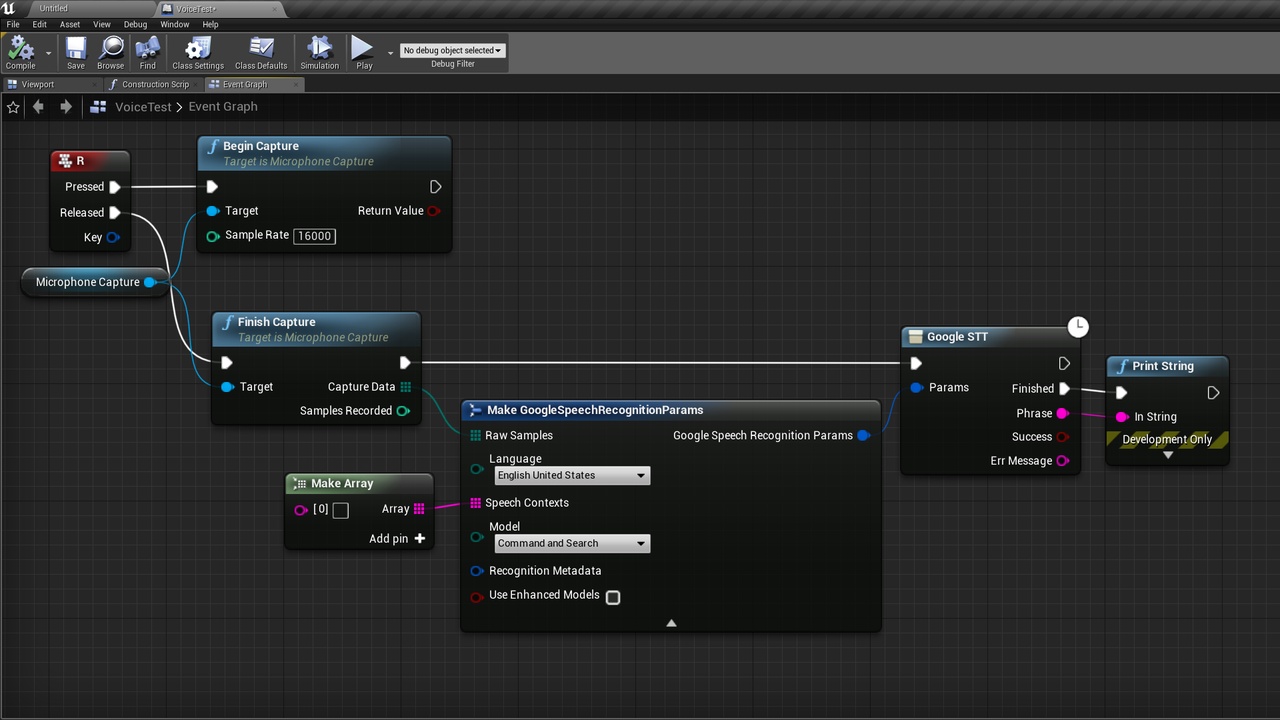Click the Phrase output pin on Google STT
The width and height of the screenshot is (1280, 720).
click(1062, 414)
